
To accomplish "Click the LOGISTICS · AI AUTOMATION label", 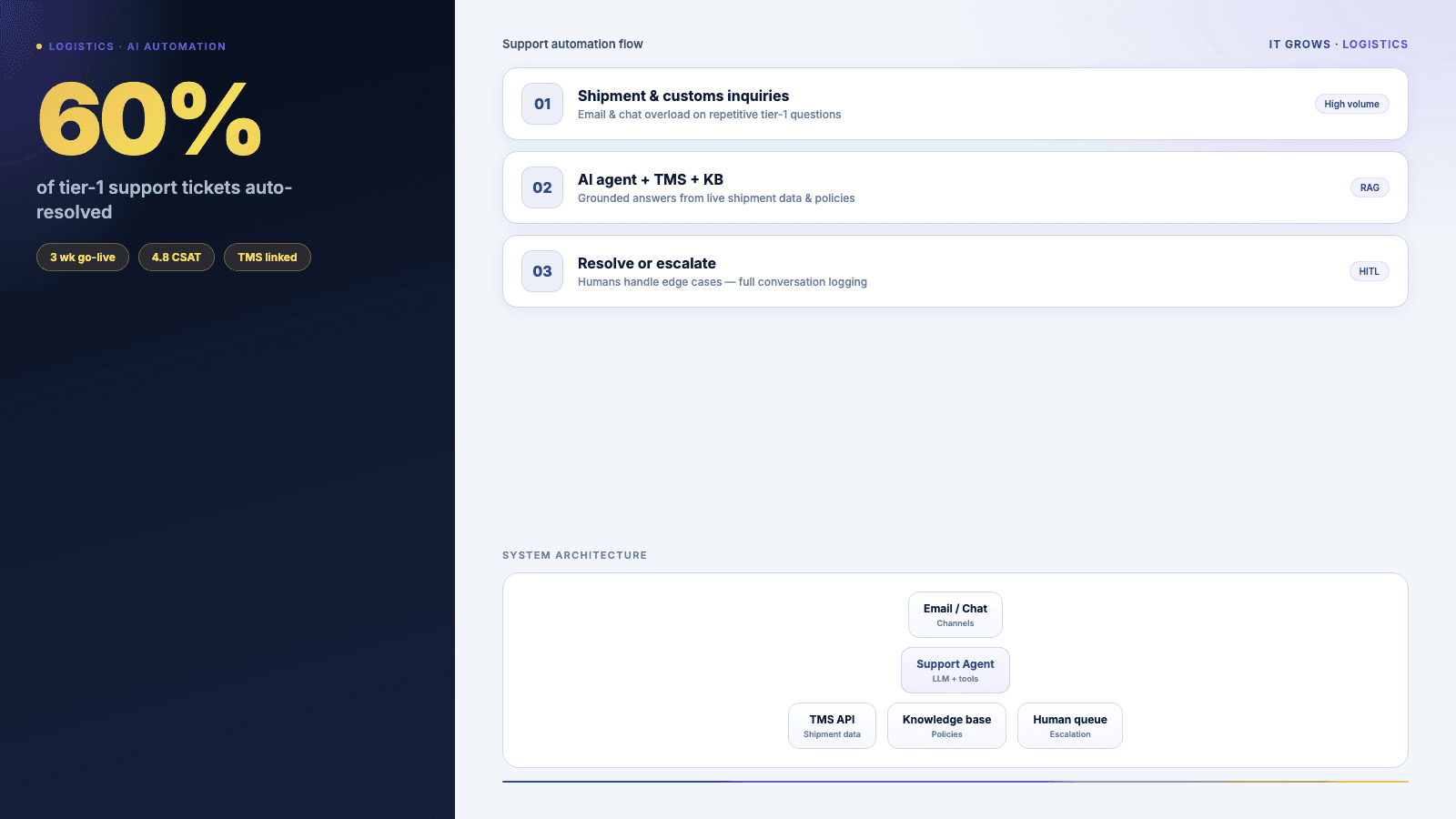I will [x=137, y=46].
